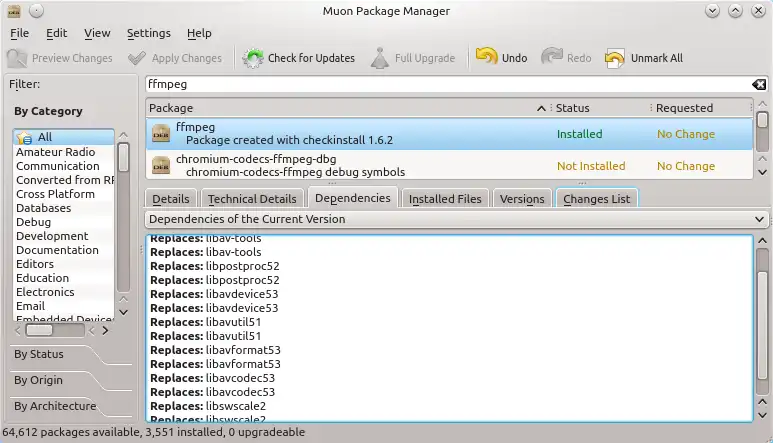This screenshot has height=443, width=773.
Task: Open the Settings menu
Action: [149, 33]
